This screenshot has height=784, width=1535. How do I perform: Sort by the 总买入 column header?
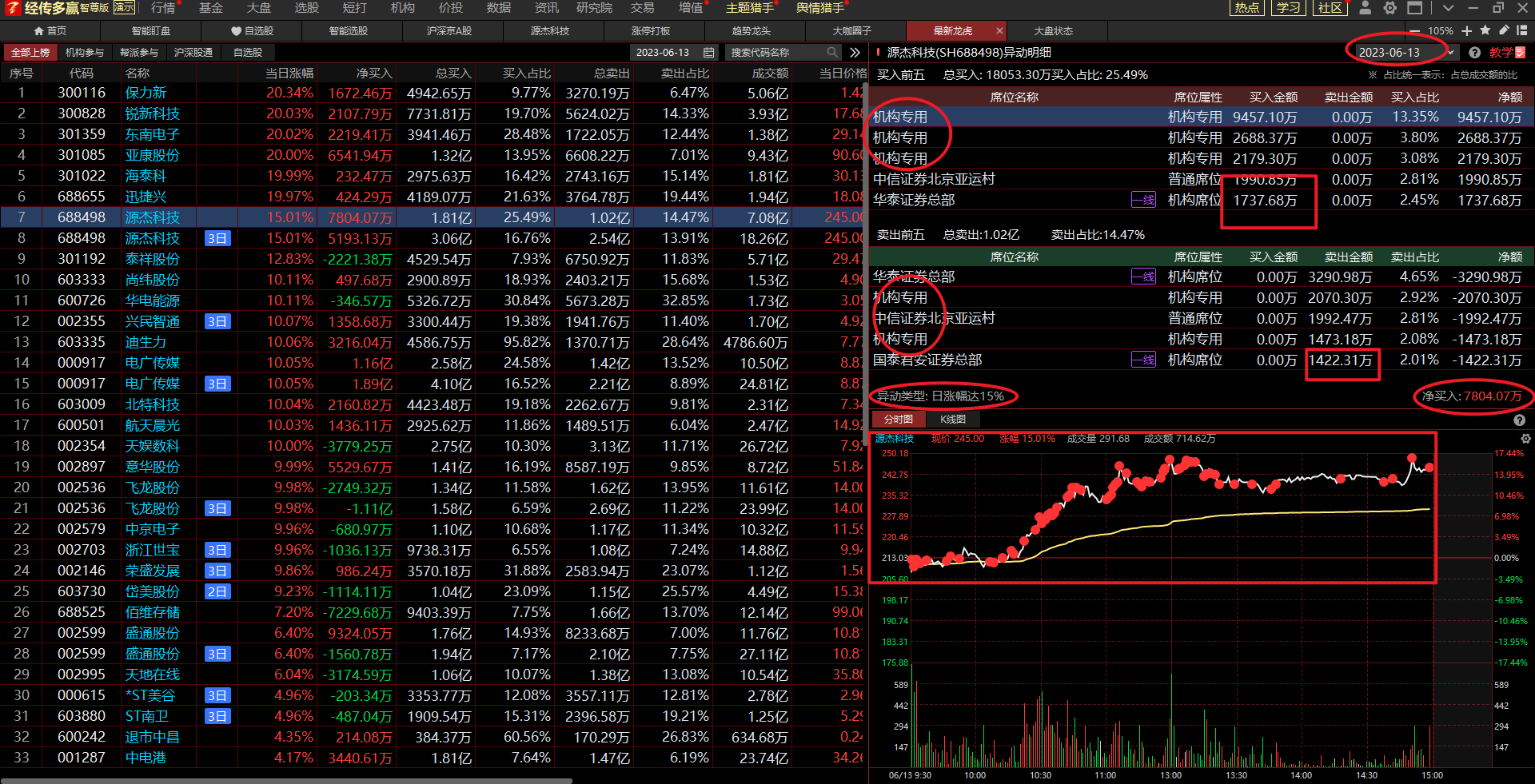(453, 73)
